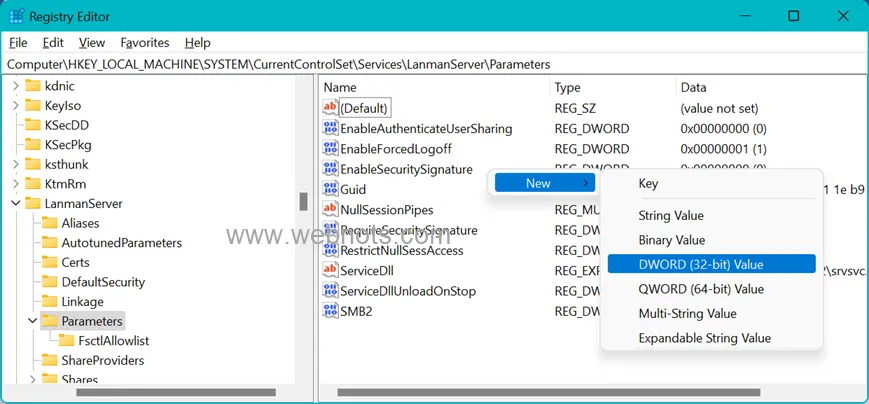869x404 pixels.
Task: Choose Multi-String Value from the submenu
Action: (712, 313)
